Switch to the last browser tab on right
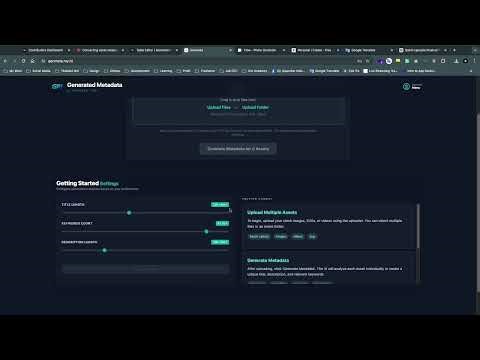This screenshot has width=480, height=360. pos(422,50)
